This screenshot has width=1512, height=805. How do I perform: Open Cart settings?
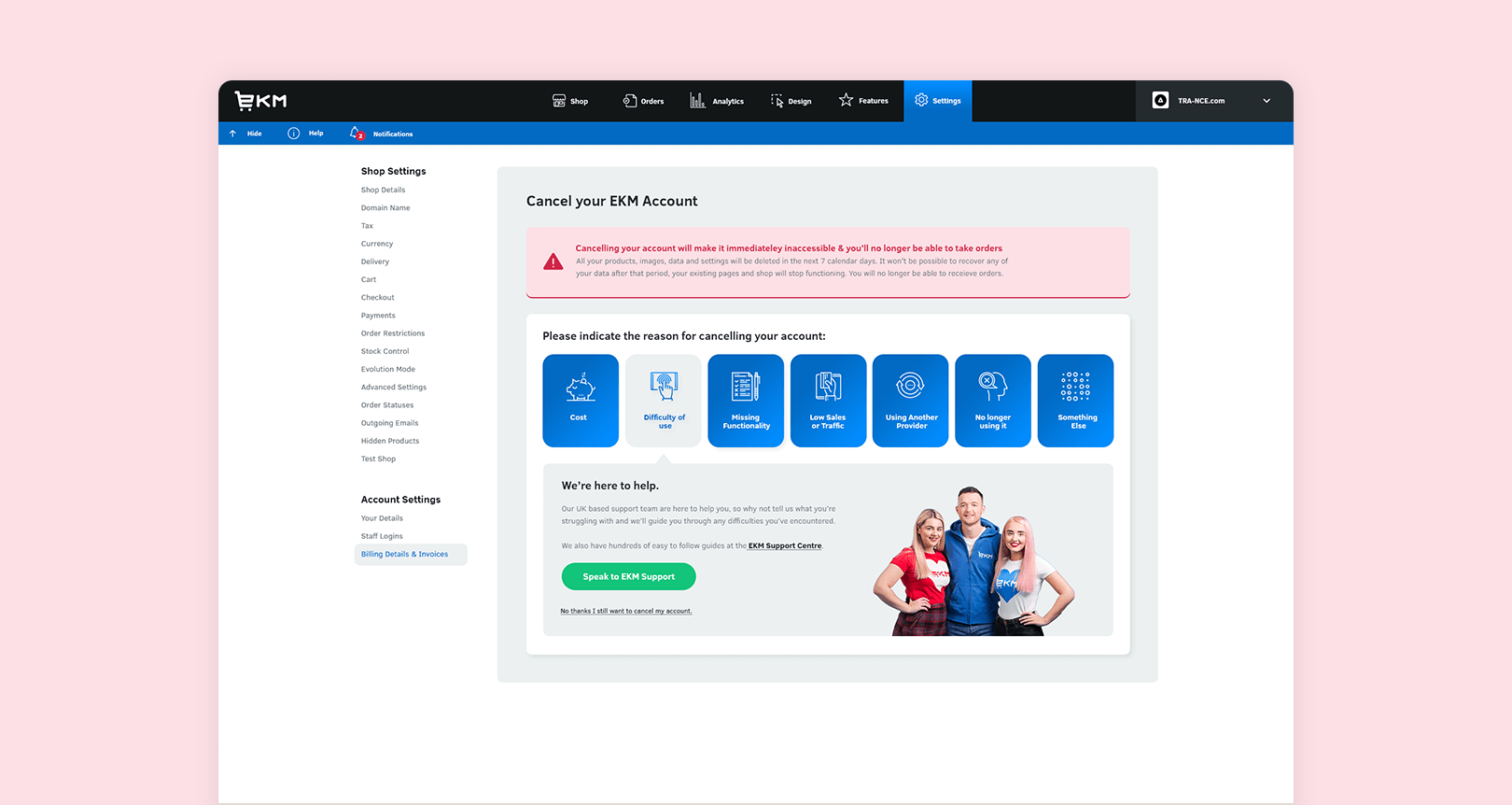[x=369, y=279]
